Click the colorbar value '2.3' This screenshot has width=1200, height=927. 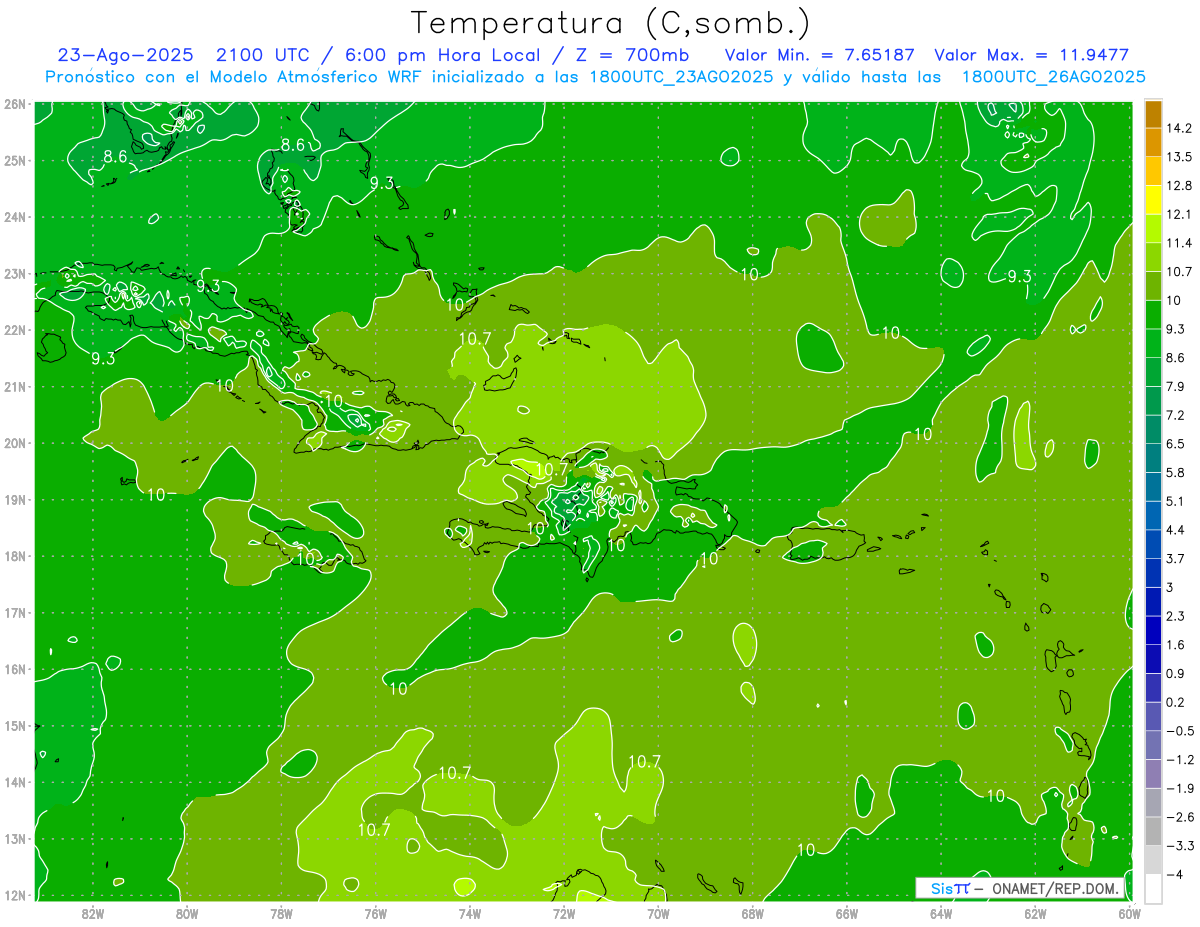pos(1176,616)
